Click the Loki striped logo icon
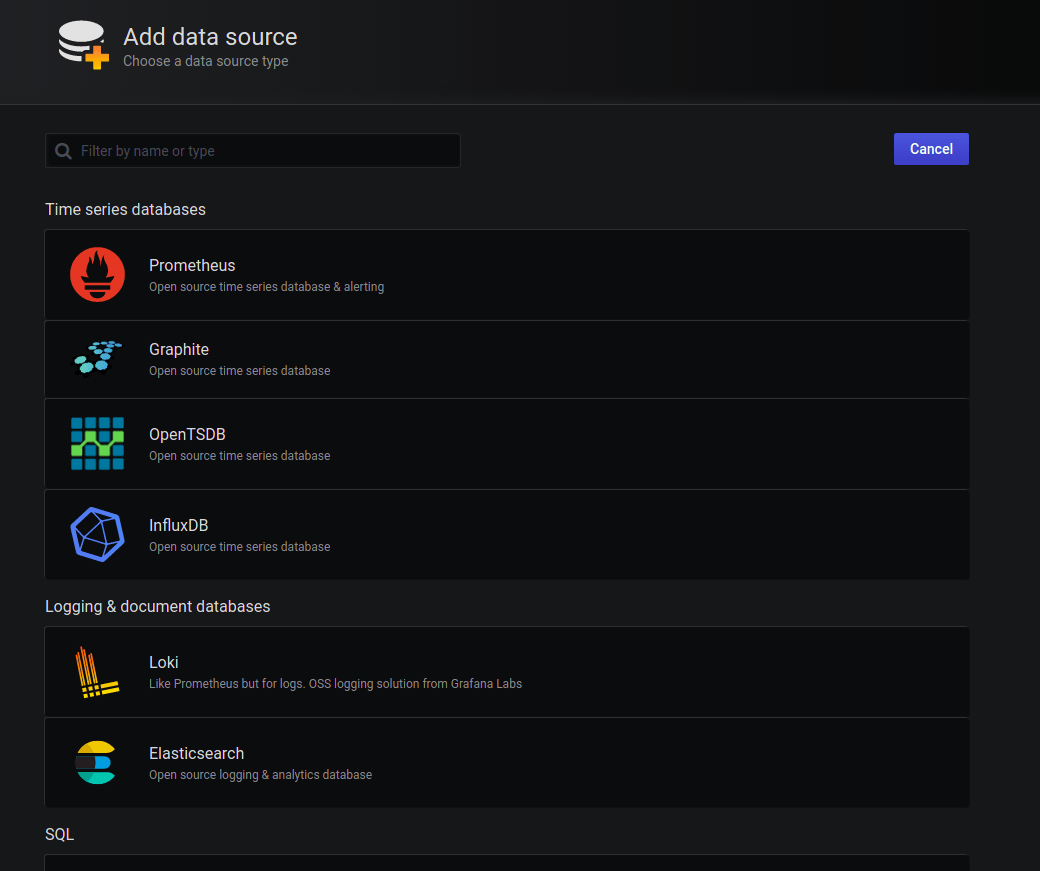The height and width of the screenshot is (871, 1040). point(97,672)
